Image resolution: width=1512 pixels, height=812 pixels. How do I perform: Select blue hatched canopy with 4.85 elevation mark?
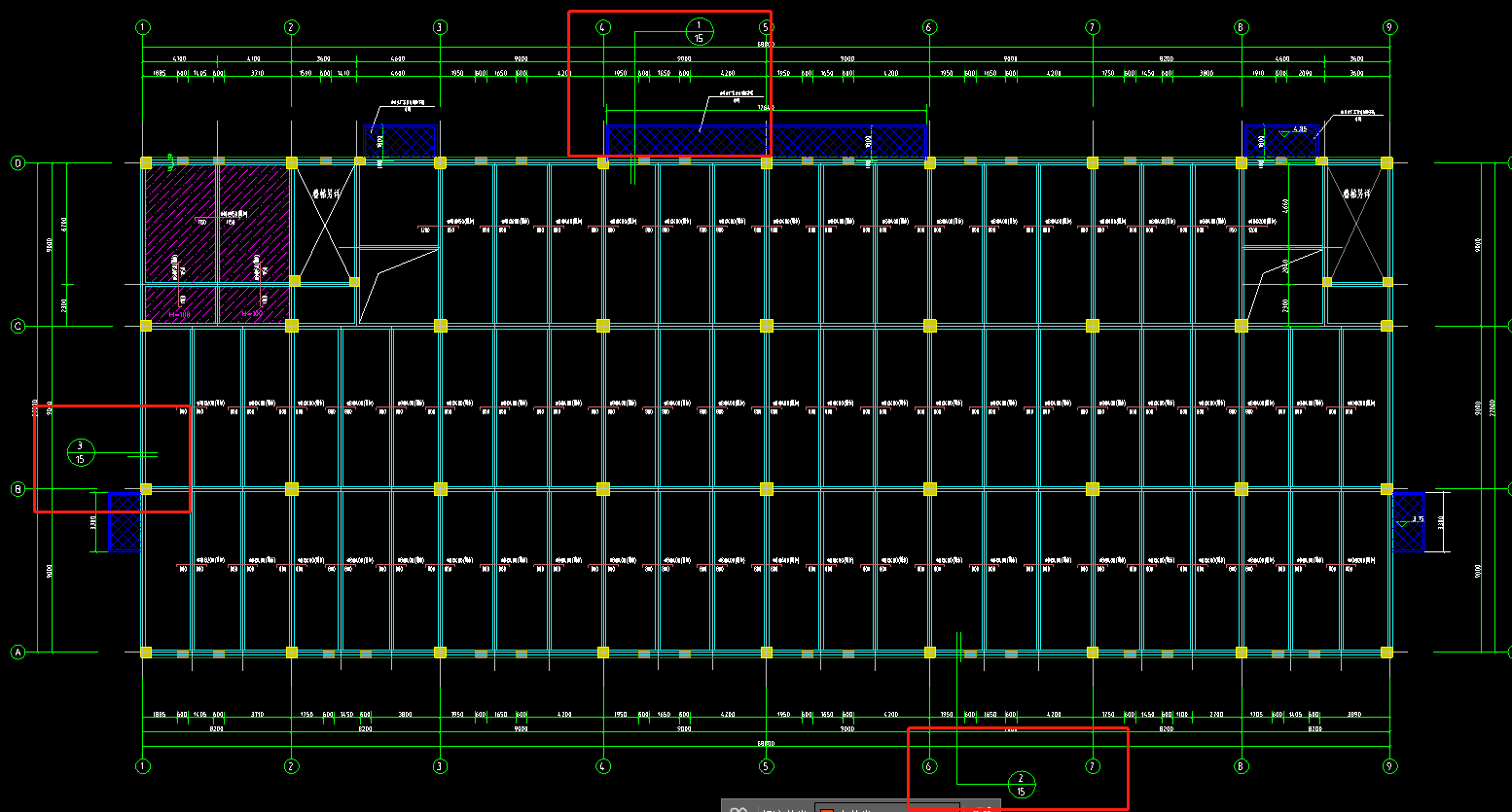click(1281, 141)
